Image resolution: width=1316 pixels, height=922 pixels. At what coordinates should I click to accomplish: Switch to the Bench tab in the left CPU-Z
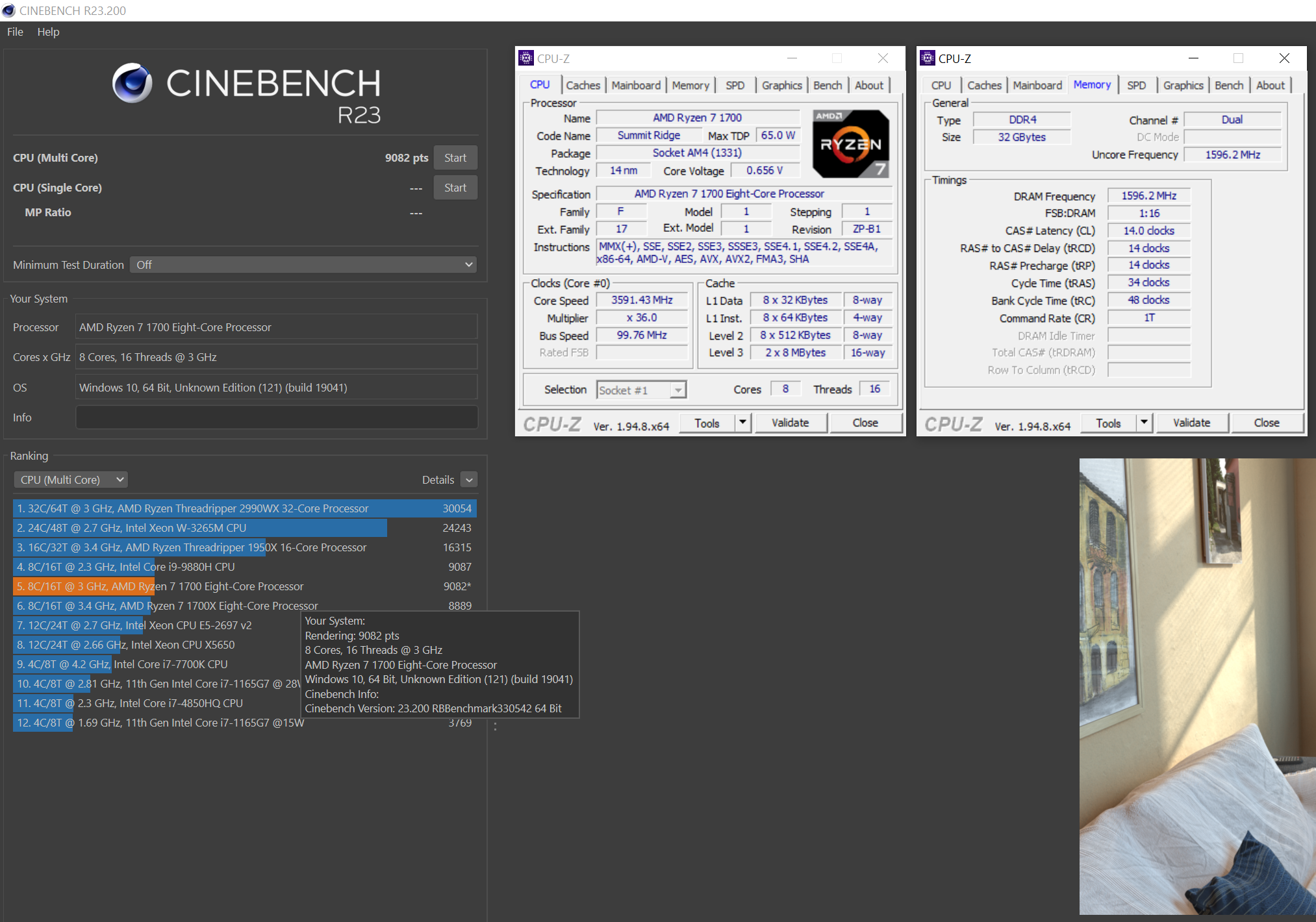pos(827,85)
